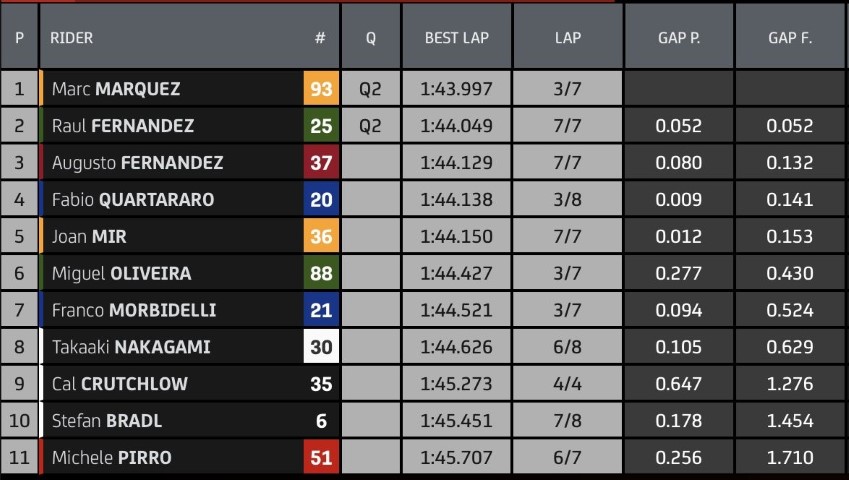Click Franco Morbidelli's blue number 21 badge
Image resolution: width=849 pixels, height=480 pixels.
[x=321, y=310]
